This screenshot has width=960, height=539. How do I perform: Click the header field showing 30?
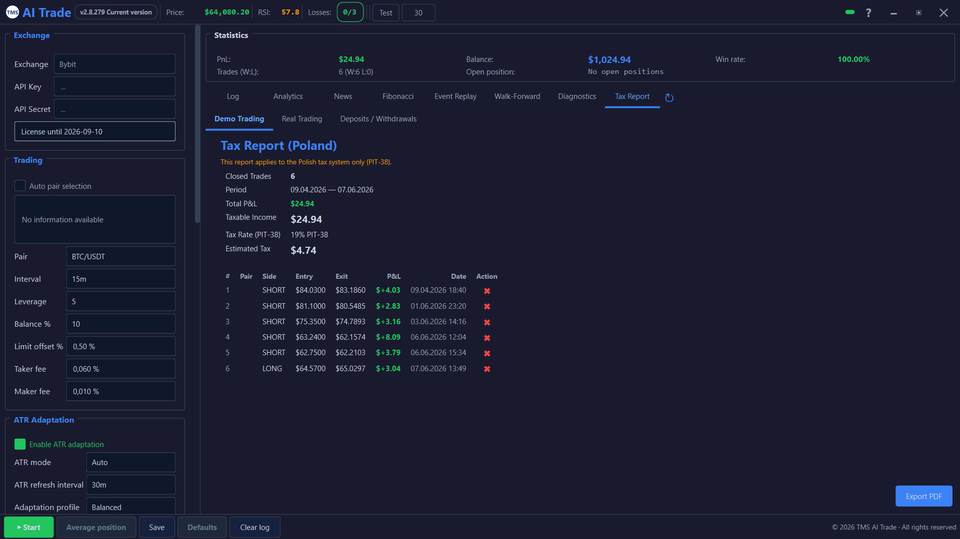click(x=418, y=12)
